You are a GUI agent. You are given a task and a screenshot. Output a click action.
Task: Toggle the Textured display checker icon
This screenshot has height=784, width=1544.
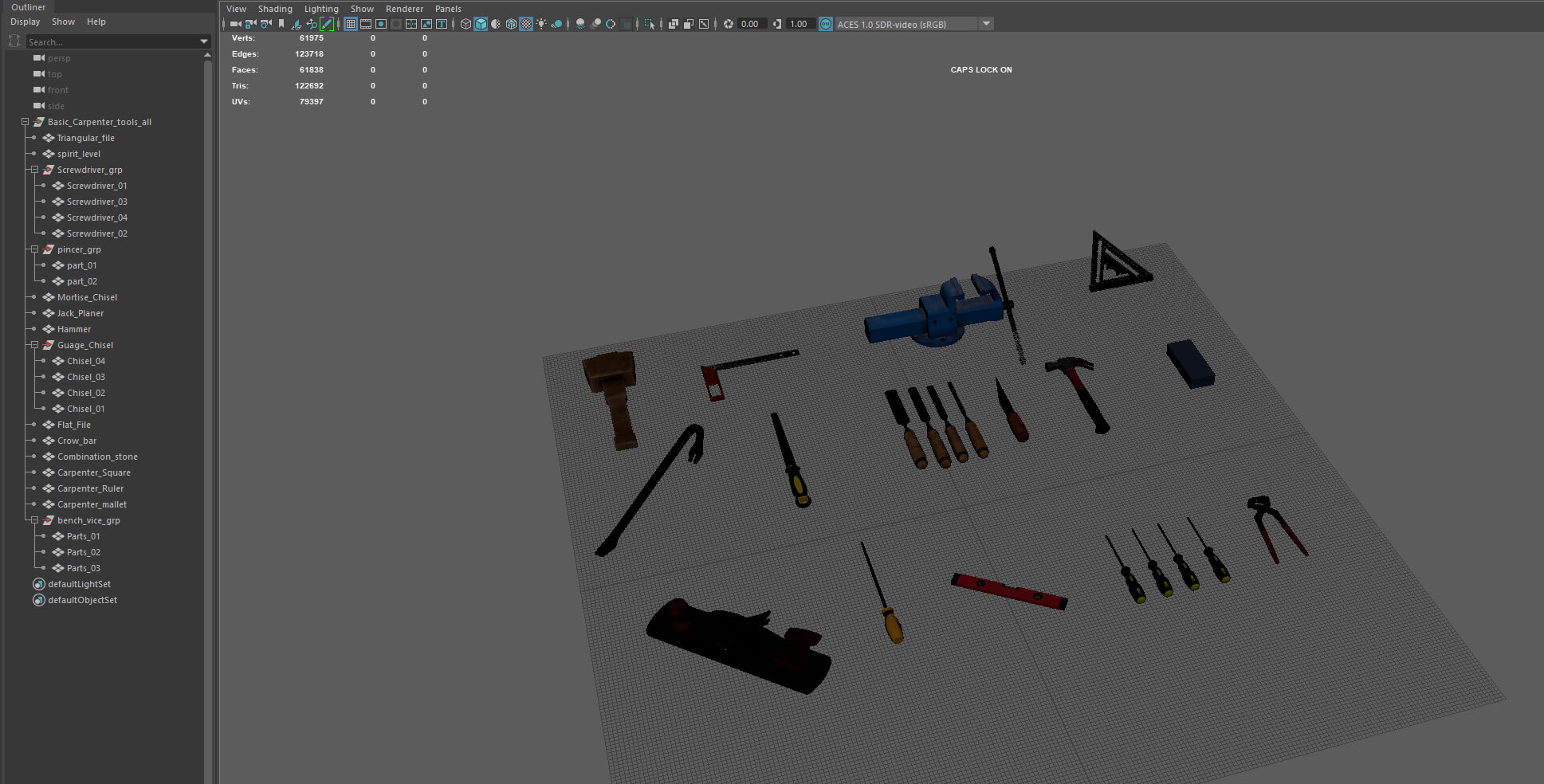tap(526, 24)
